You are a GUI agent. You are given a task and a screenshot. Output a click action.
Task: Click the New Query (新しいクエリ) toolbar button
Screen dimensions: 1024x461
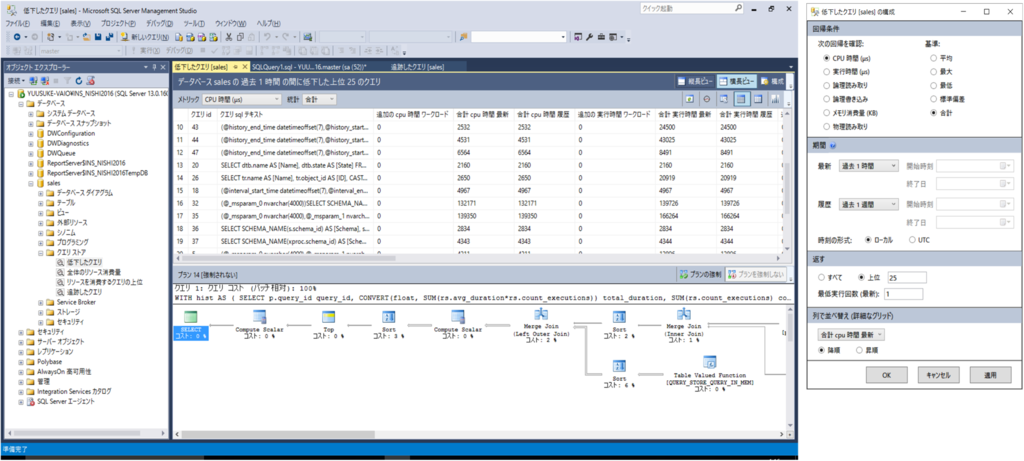click(x=145, y=37)
